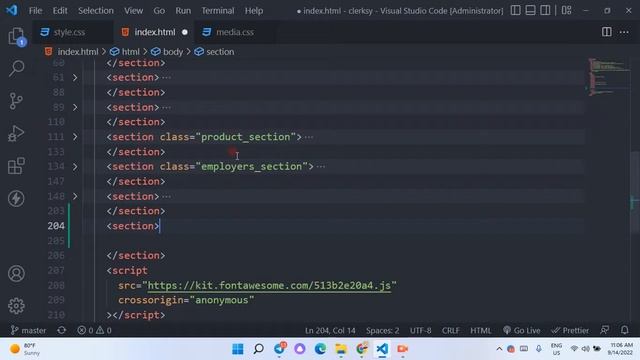
Task: Open editor More Actions ellipsis
Action: coord(624,32)
